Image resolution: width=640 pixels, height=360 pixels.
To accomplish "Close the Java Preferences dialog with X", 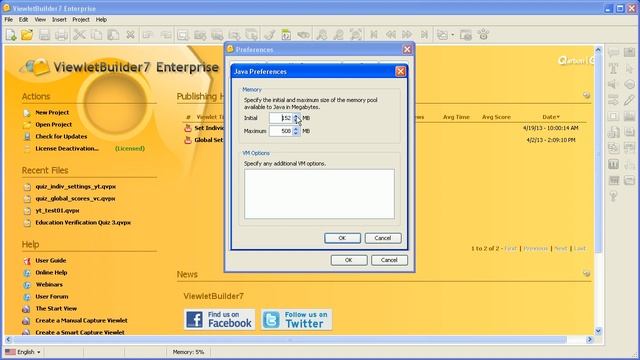I will click(400, 71).
